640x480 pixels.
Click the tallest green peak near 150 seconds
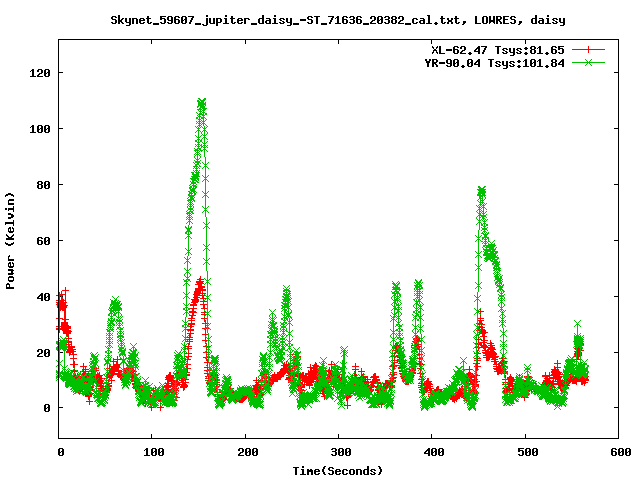tap(202, 102)
